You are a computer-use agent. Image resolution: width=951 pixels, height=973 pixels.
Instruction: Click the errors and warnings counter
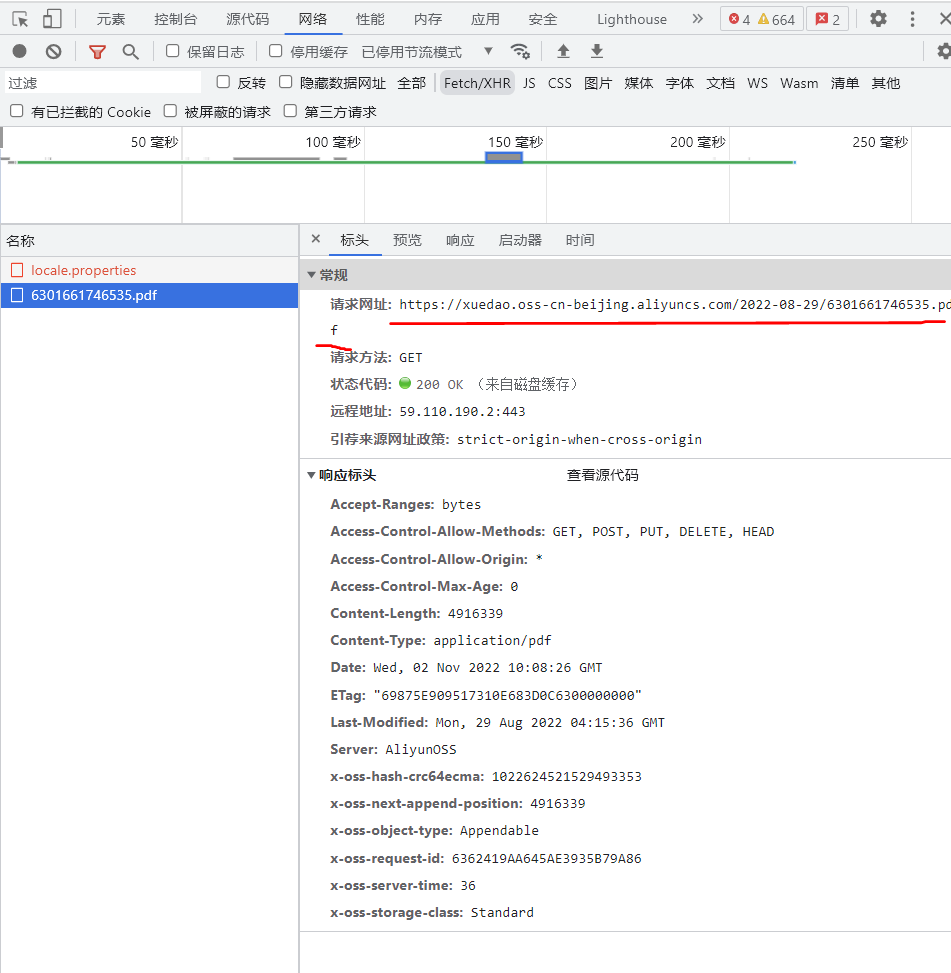tap(762, 19)
